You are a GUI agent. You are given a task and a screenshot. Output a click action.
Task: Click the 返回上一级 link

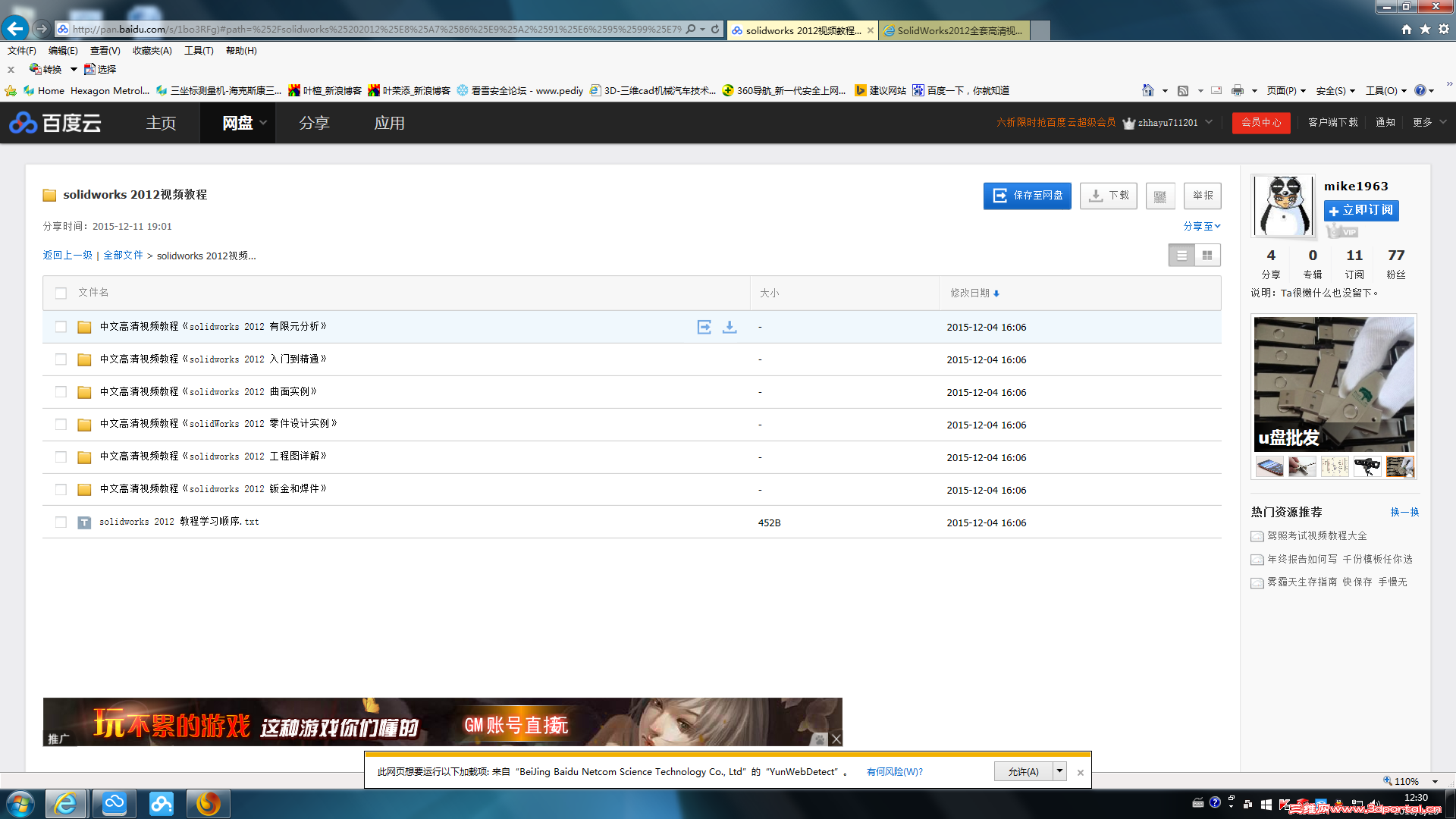67,256
